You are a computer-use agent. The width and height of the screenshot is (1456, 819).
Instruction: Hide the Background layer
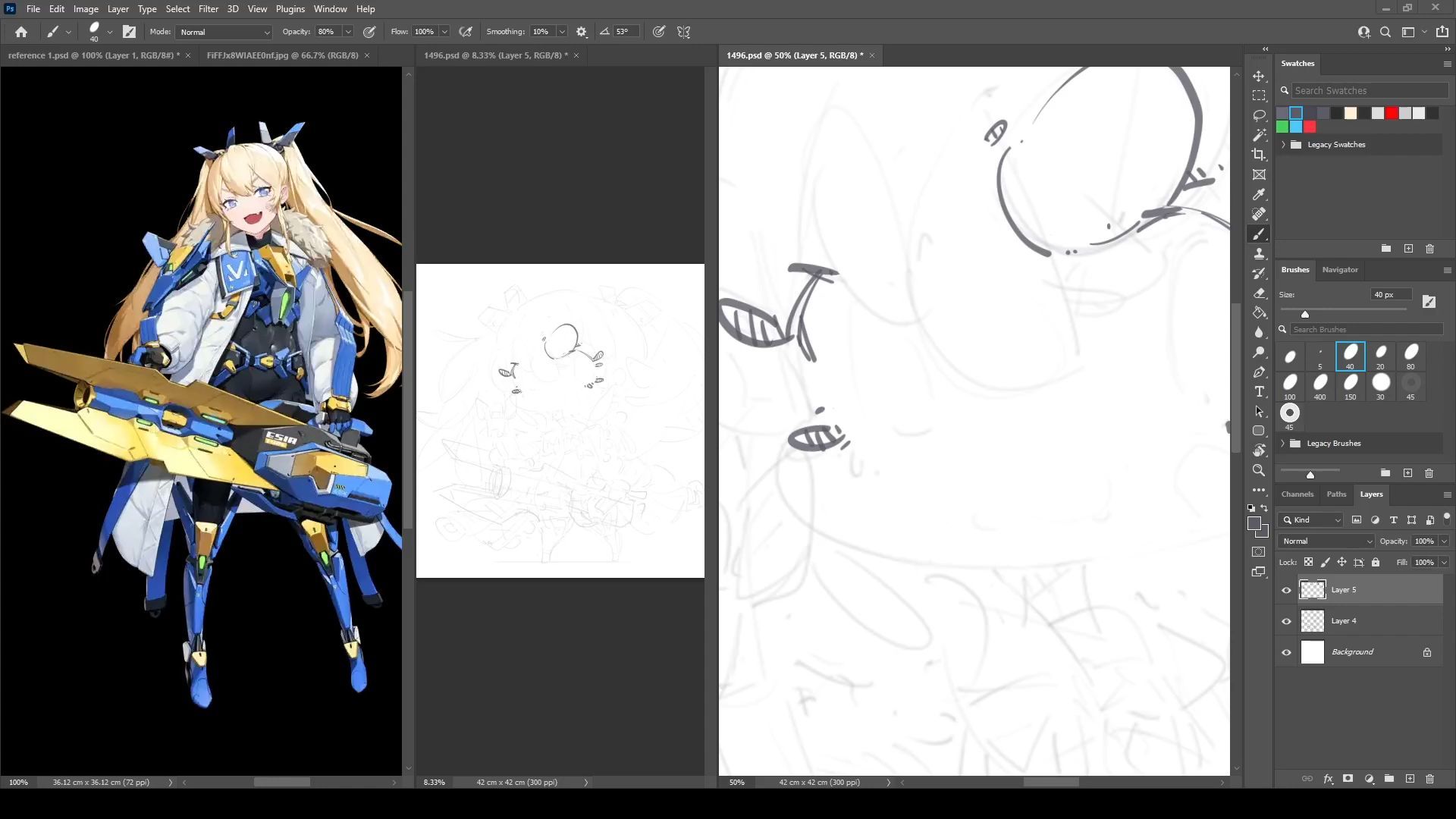click(1286, 652)
